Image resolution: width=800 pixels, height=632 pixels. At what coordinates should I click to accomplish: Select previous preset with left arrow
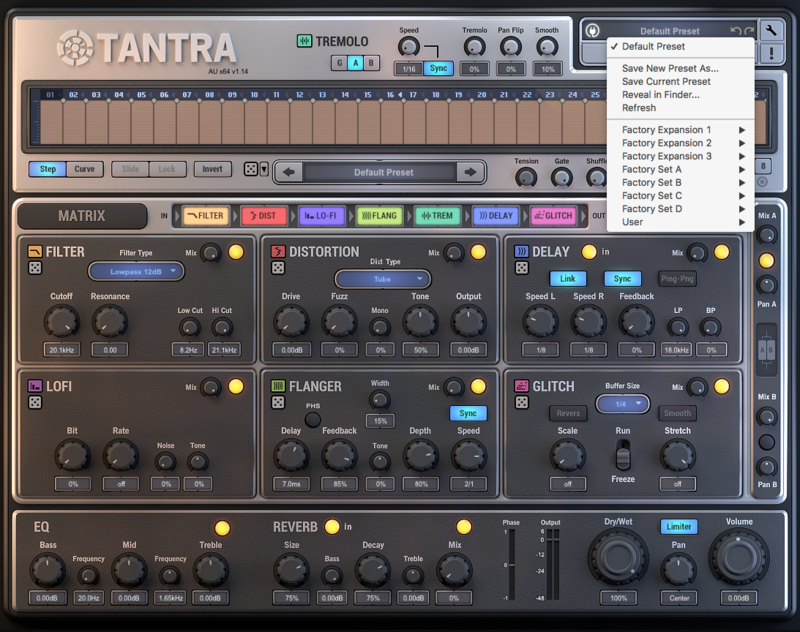click(289, 172)
